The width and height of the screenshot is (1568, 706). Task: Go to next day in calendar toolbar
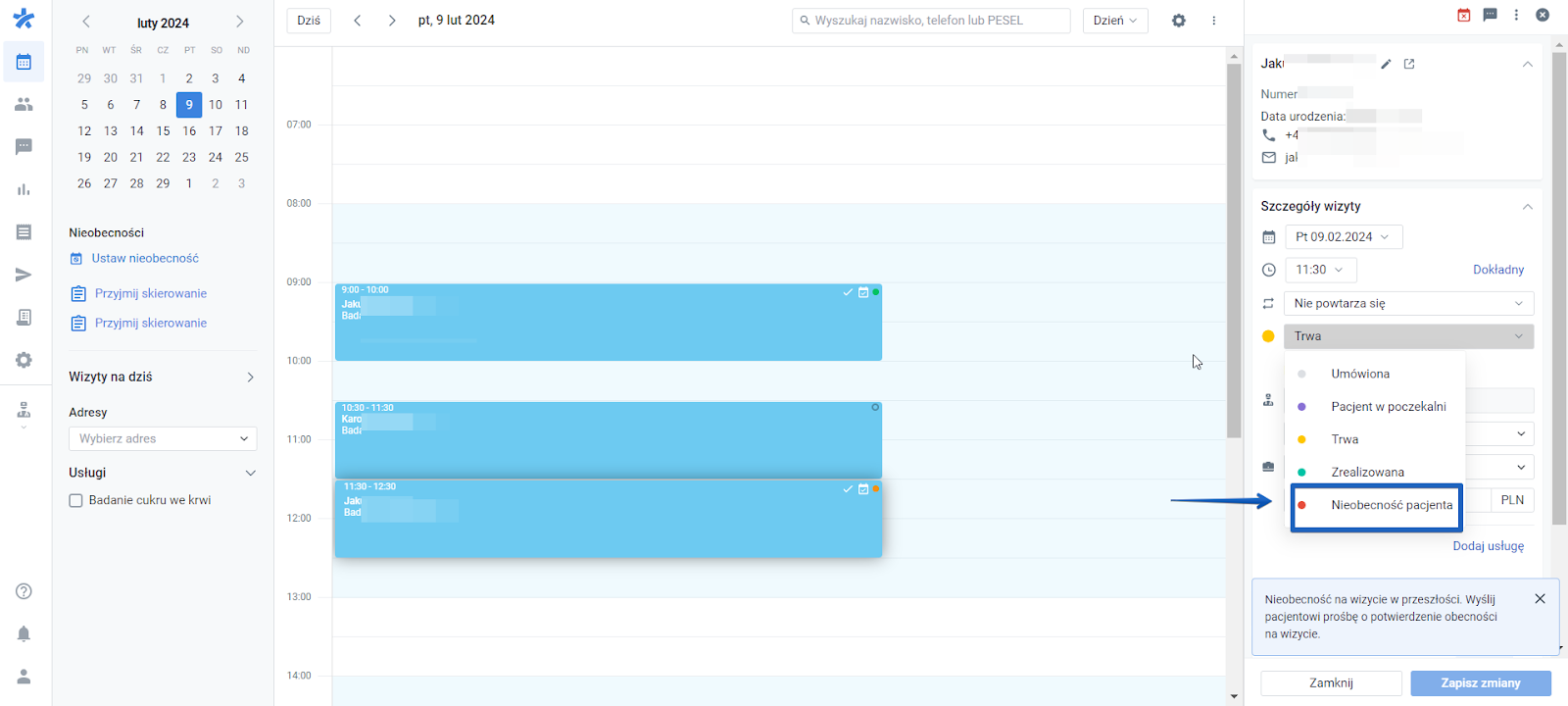(x=392, y=21)
